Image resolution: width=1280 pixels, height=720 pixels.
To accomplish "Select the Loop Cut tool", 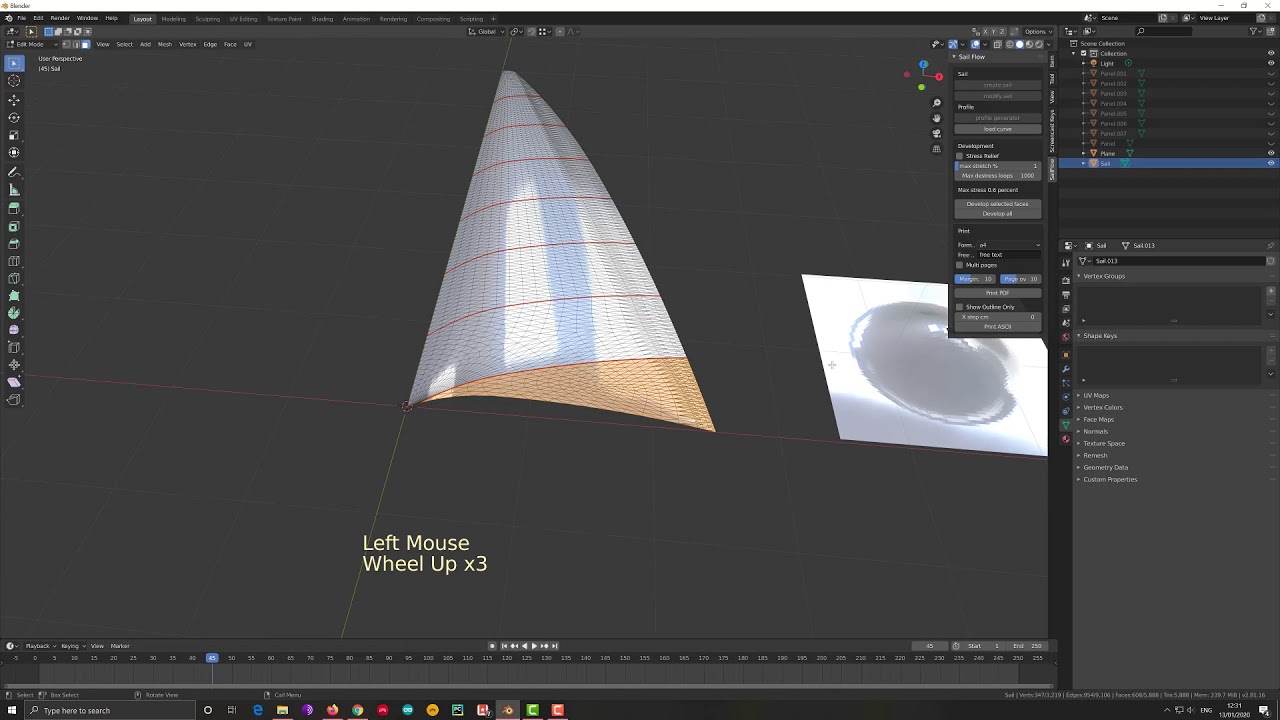I will [14, 261].
